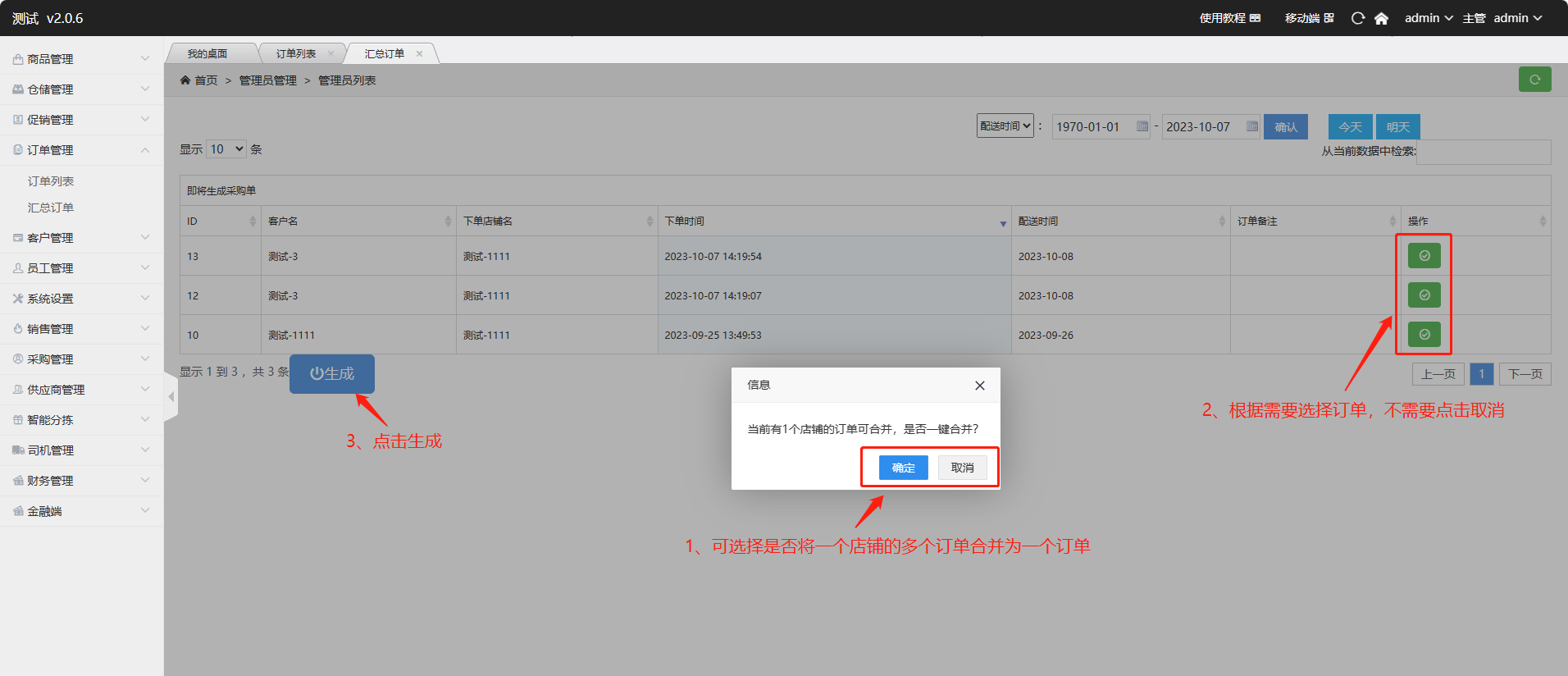This screenshot has height=676, width=1568.
Task: Click the reload icon in top header
Action: (1358, 18)
